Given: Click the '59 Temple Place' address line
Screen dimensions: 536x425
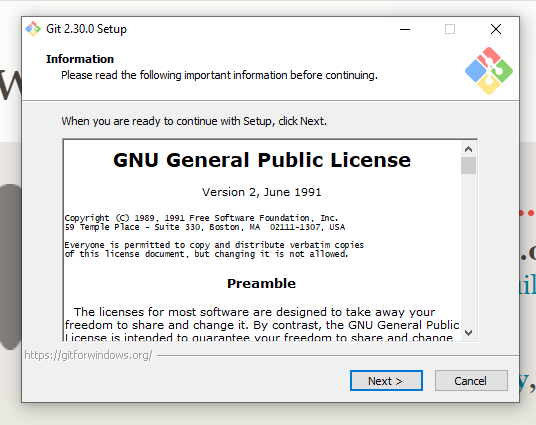Looking at the screenshot, I should [205, 227].
